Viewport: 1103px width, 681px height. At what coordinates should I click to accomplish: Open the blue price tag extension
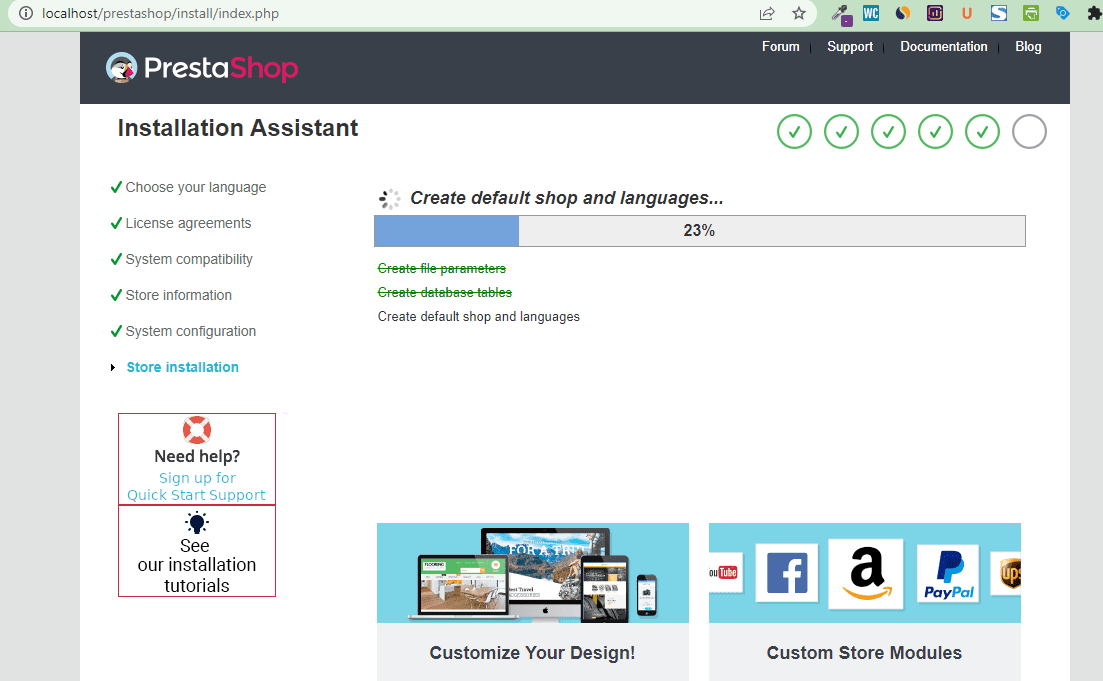click(1062, 13)
